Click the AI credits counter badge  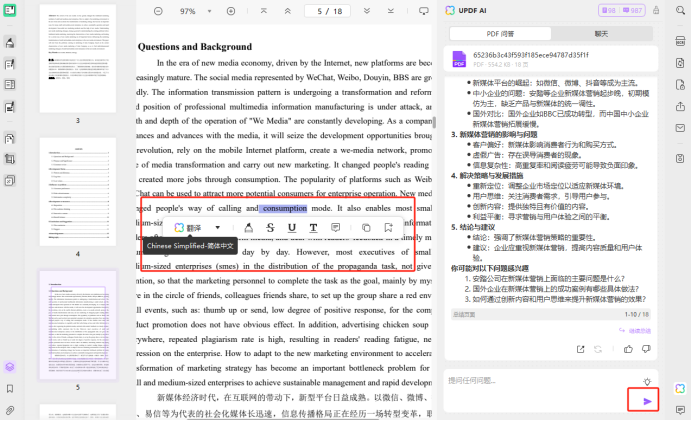[x=622, y=10]
